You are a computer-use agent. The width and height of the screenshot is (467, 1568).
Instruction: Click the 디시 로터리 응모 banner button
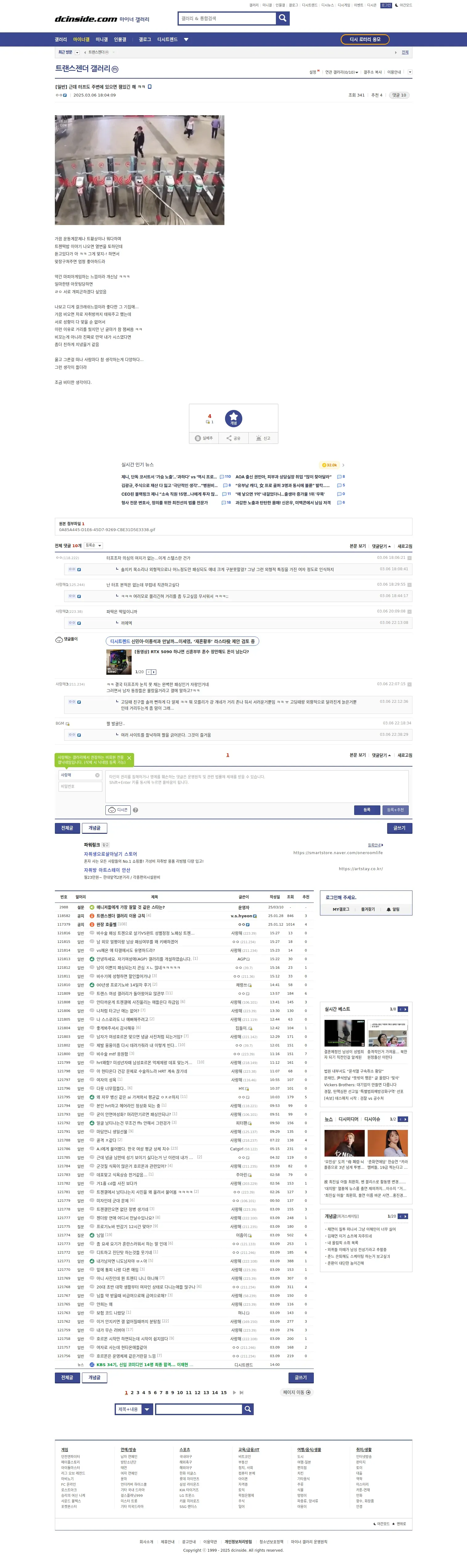click(x=365, y=39)
